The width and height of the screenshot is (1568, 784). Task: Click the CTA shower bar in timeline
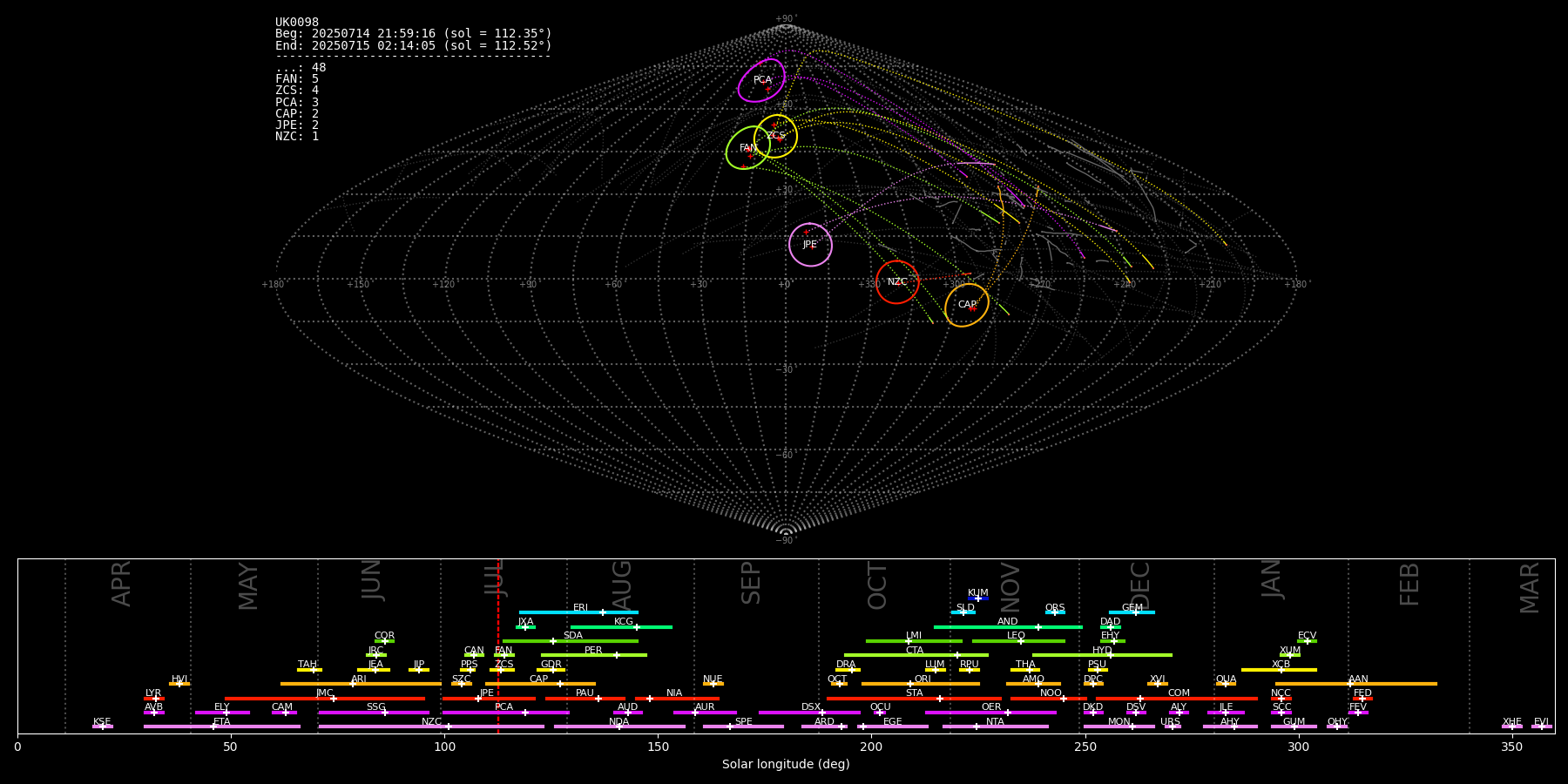pyautogui.click(x=916, y=655)
